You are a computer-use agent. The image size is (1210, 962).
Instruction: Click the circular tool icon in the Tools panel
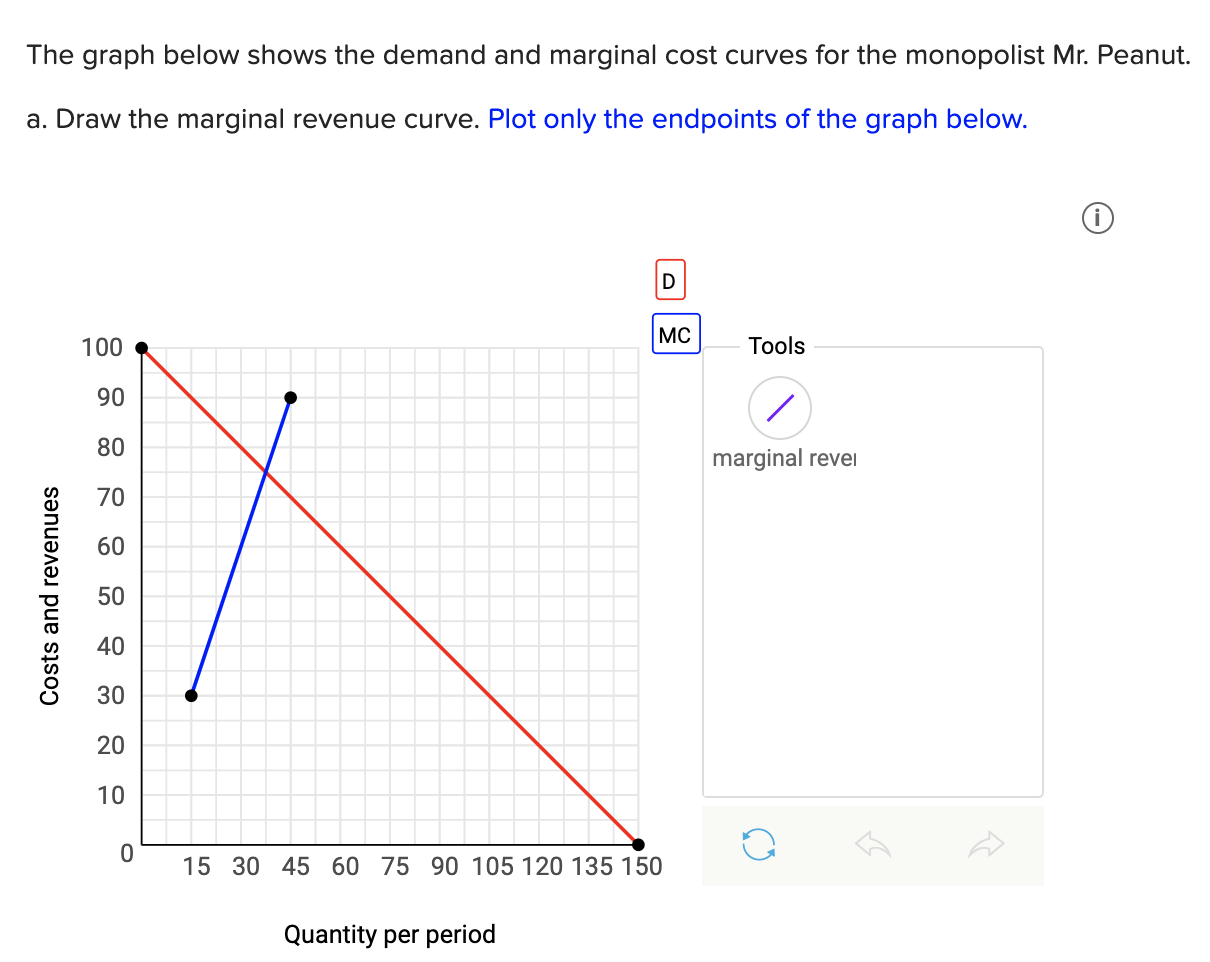coord(779,407)
